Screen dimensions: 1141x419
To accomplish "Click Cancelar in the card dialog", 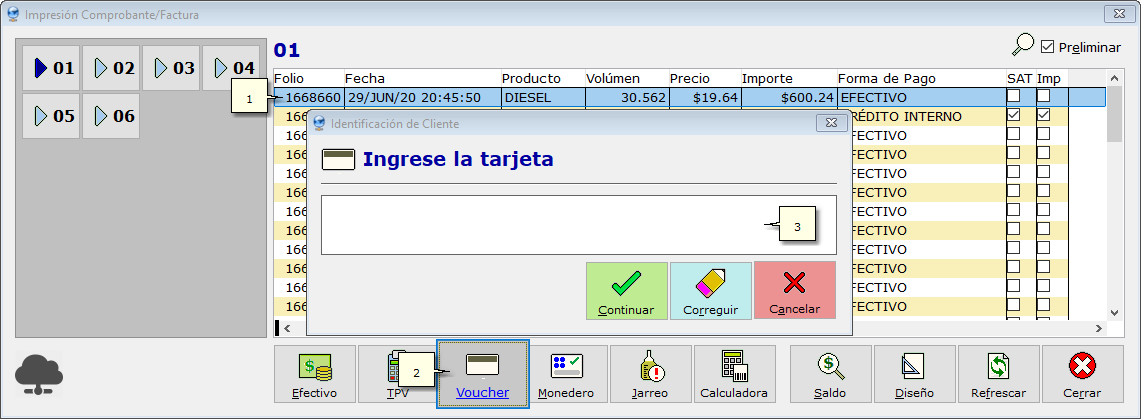I will [794, 292].
